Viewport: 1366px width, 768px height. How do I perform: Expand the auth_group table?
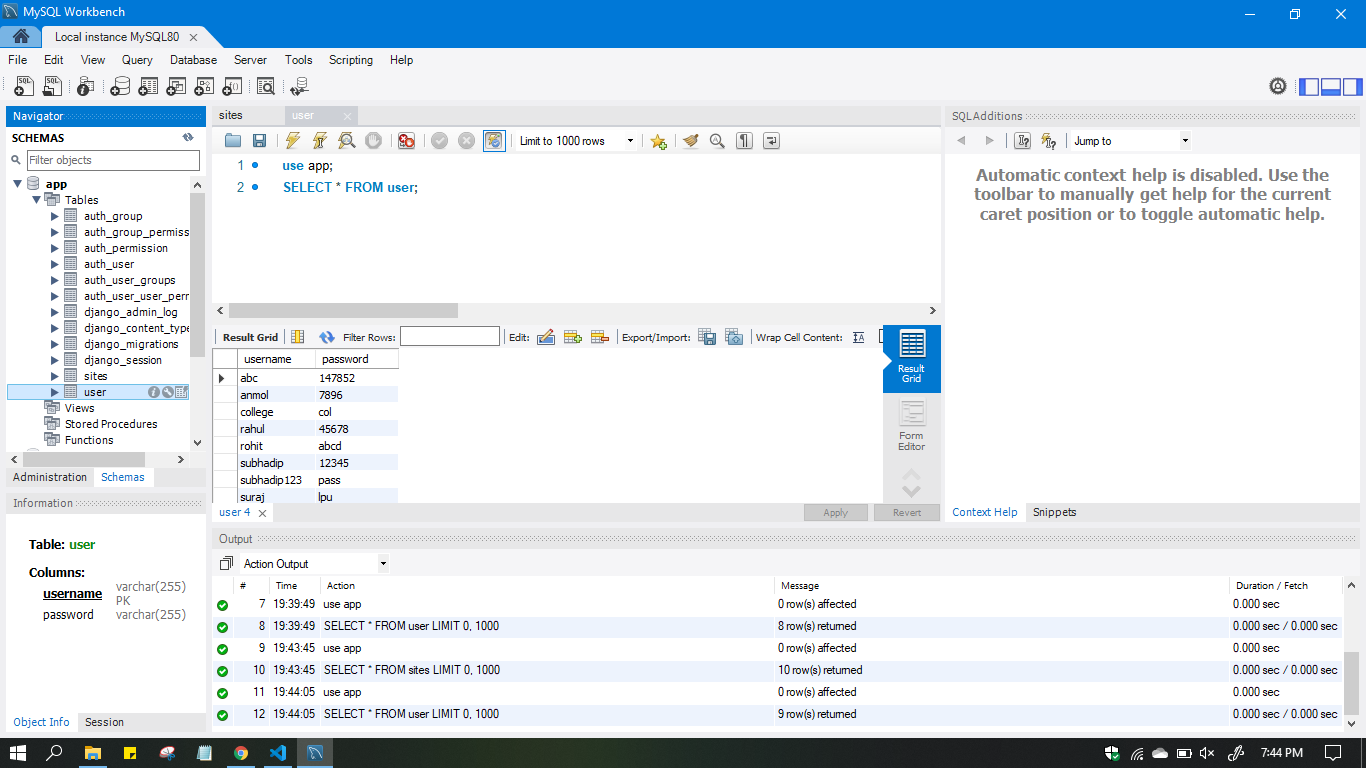[x=55, y=216]
